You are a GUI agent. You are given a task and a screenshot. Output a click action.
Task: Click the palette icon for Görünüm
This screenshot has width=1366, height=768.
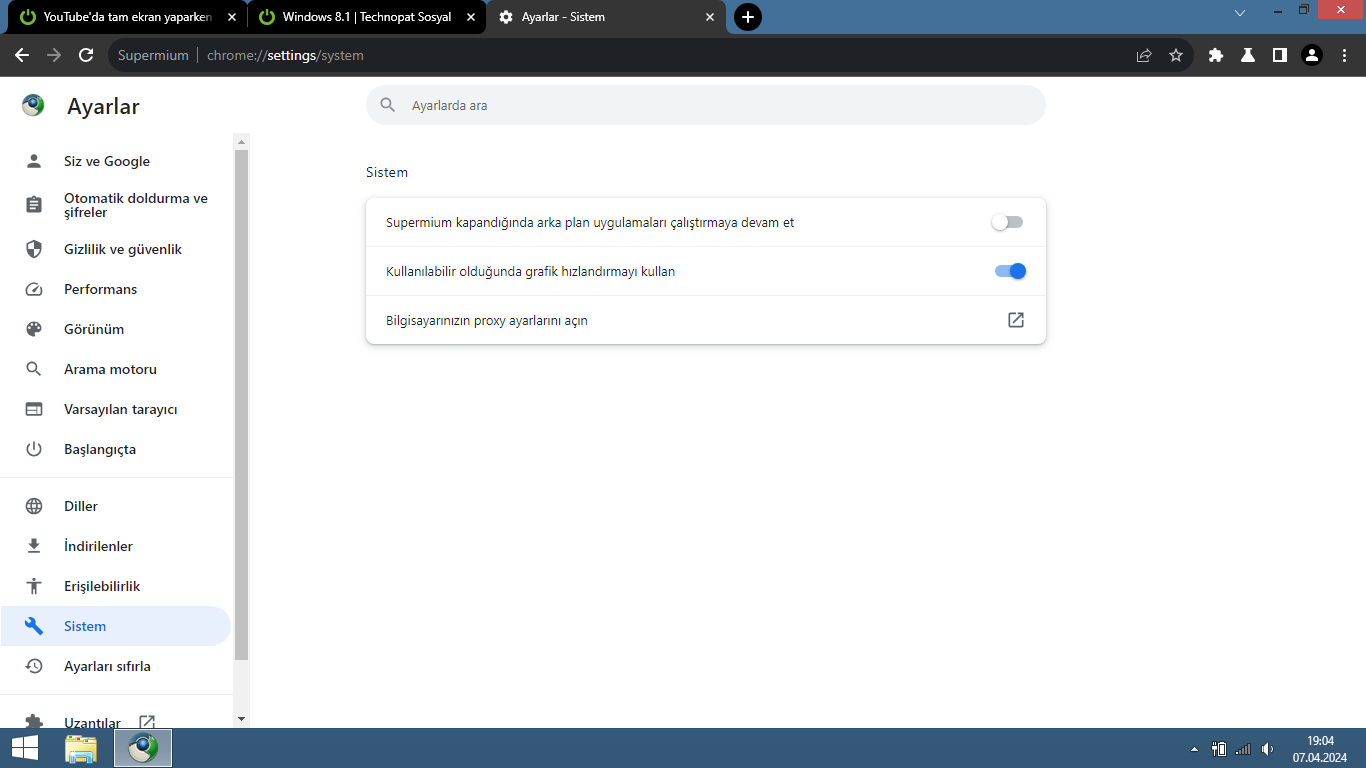click(x=34, y=329)
